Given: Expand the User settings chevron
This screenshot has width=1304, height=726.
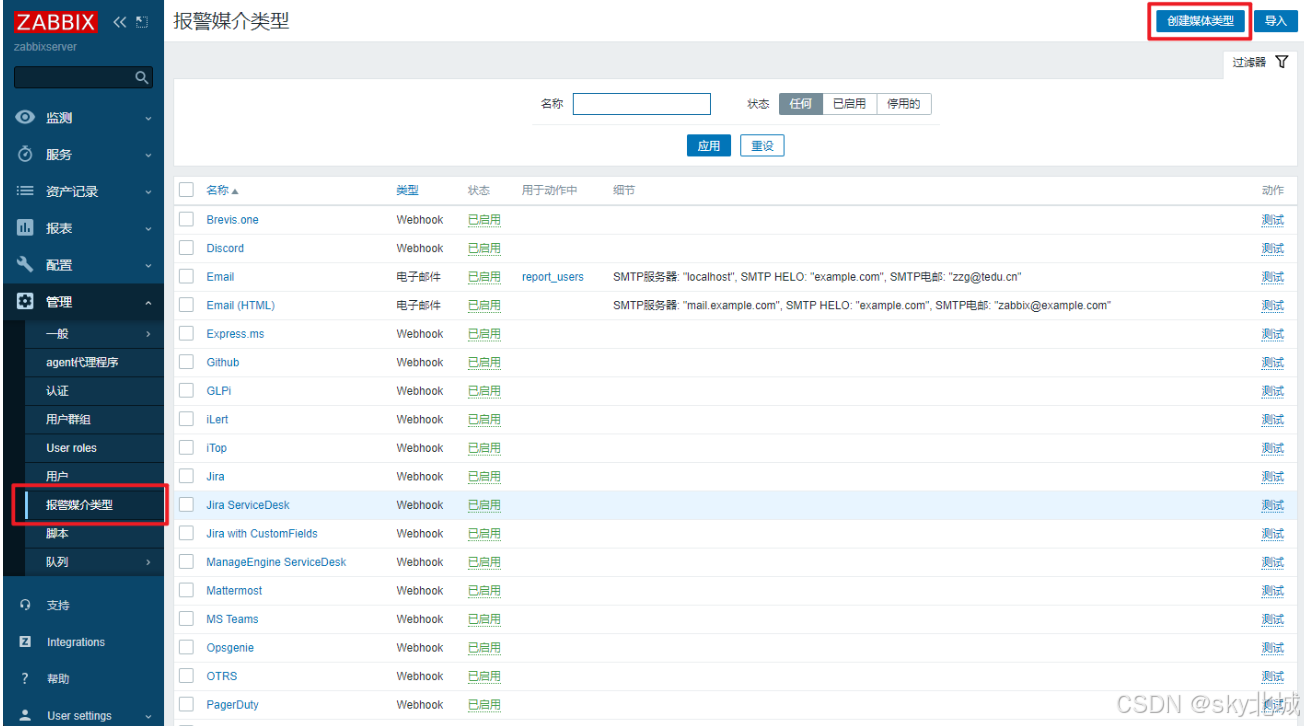Looking at the screenshot, I should point(148,716).
